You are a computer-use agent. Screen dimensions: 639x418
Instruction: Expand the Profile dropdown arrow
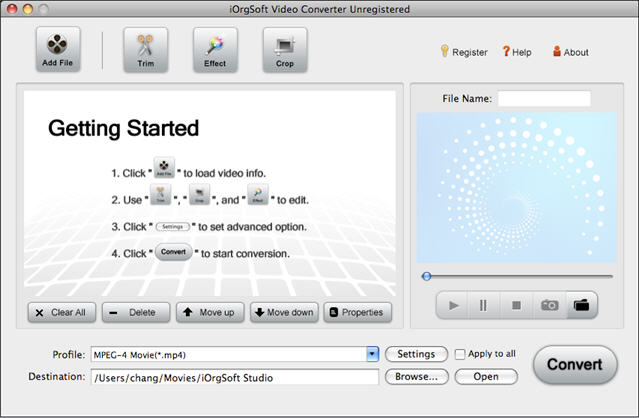[372, 354]
